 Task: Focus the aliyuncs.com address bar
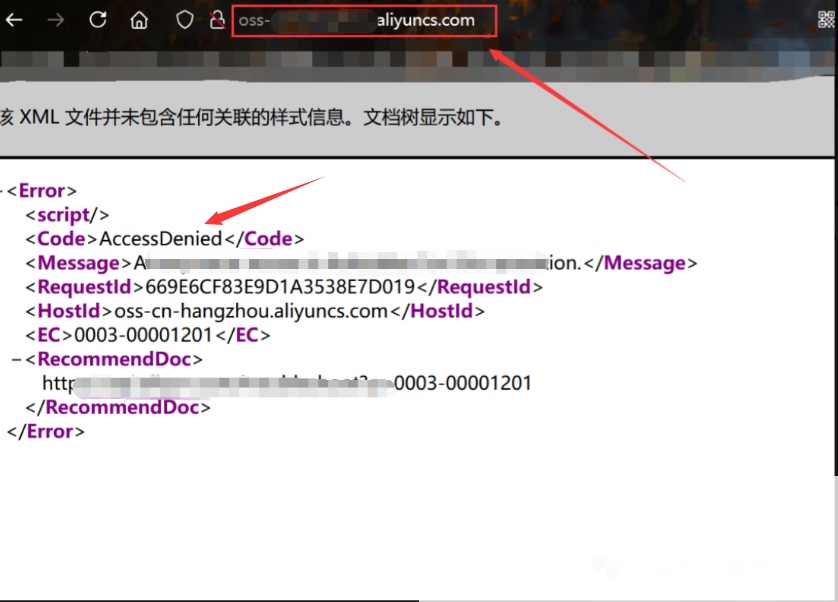364,21
